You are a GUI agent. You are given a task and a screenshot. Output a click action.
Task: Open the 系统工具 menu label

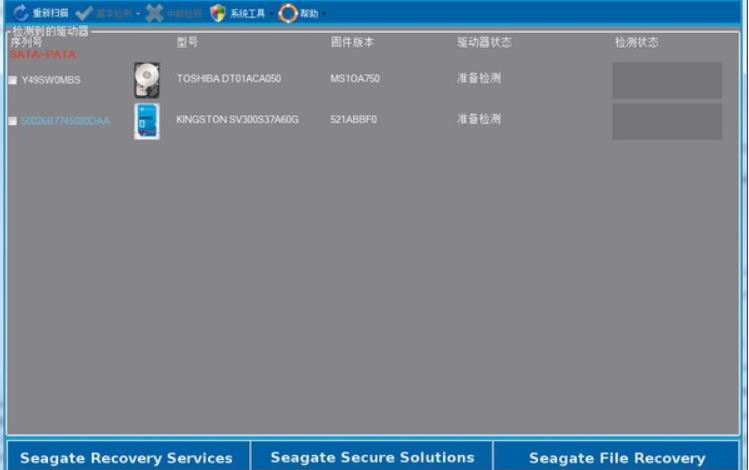[x=247, y=14]
